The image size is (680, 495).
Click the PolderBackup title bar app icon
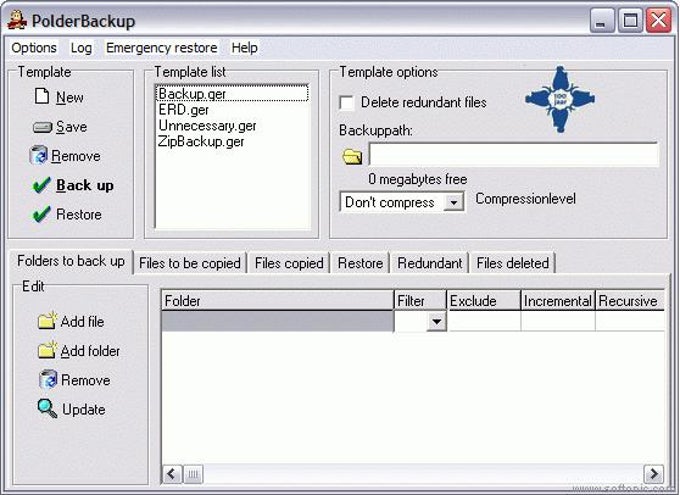coord(17,20)
